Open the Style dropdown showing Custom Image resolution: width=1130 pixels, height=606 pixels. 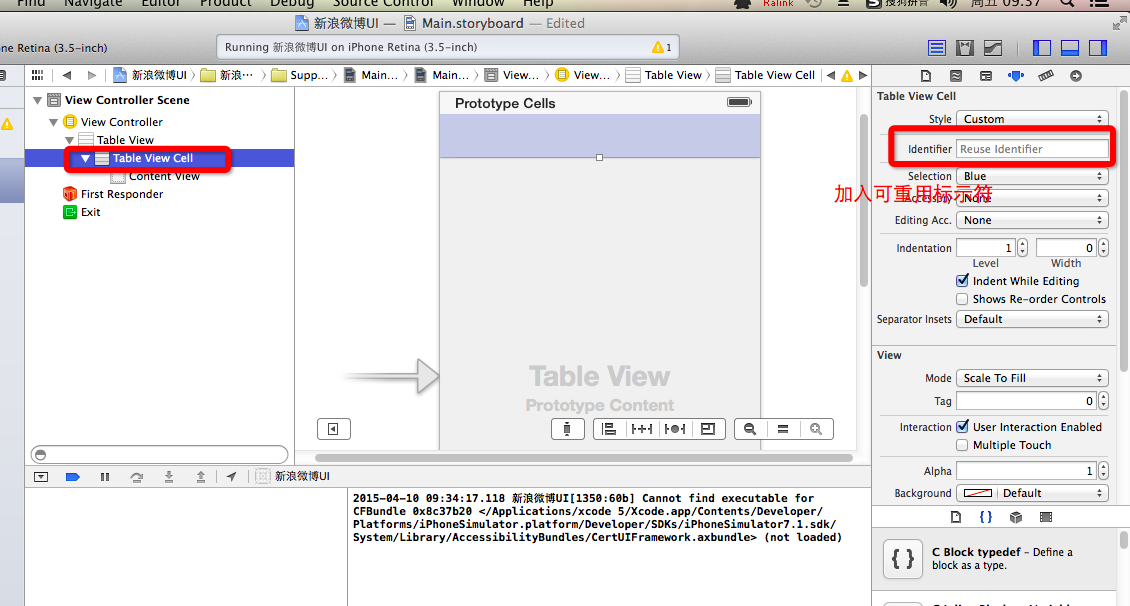point(1032,119)
